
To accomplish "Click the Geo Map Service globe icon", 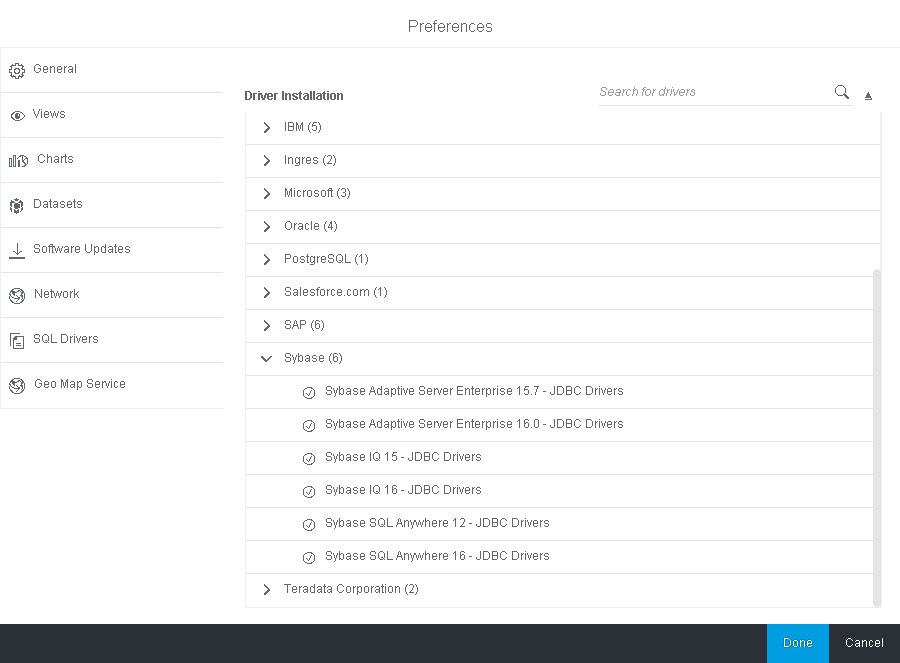I will 17,386.
